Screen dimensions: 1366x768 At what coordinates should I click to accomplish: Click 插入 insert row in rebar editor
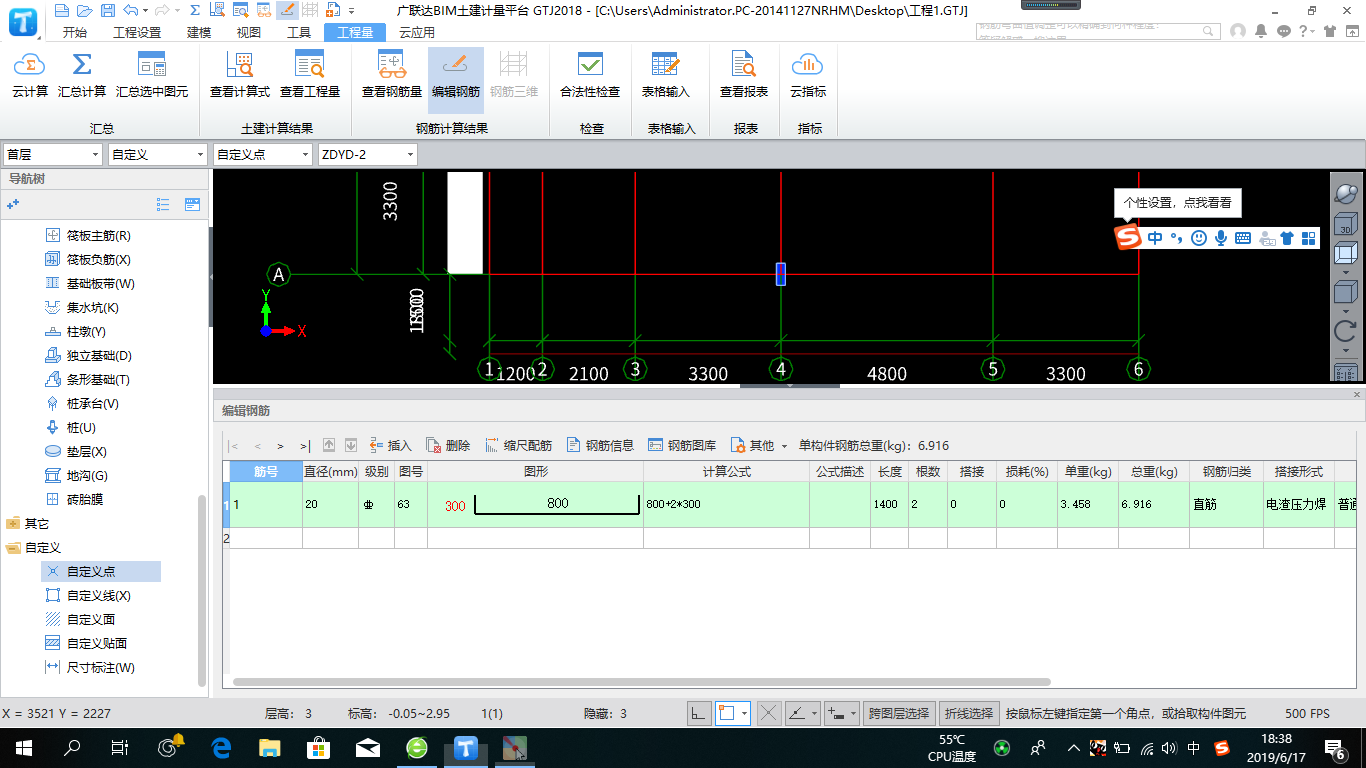tap(390, 445)
